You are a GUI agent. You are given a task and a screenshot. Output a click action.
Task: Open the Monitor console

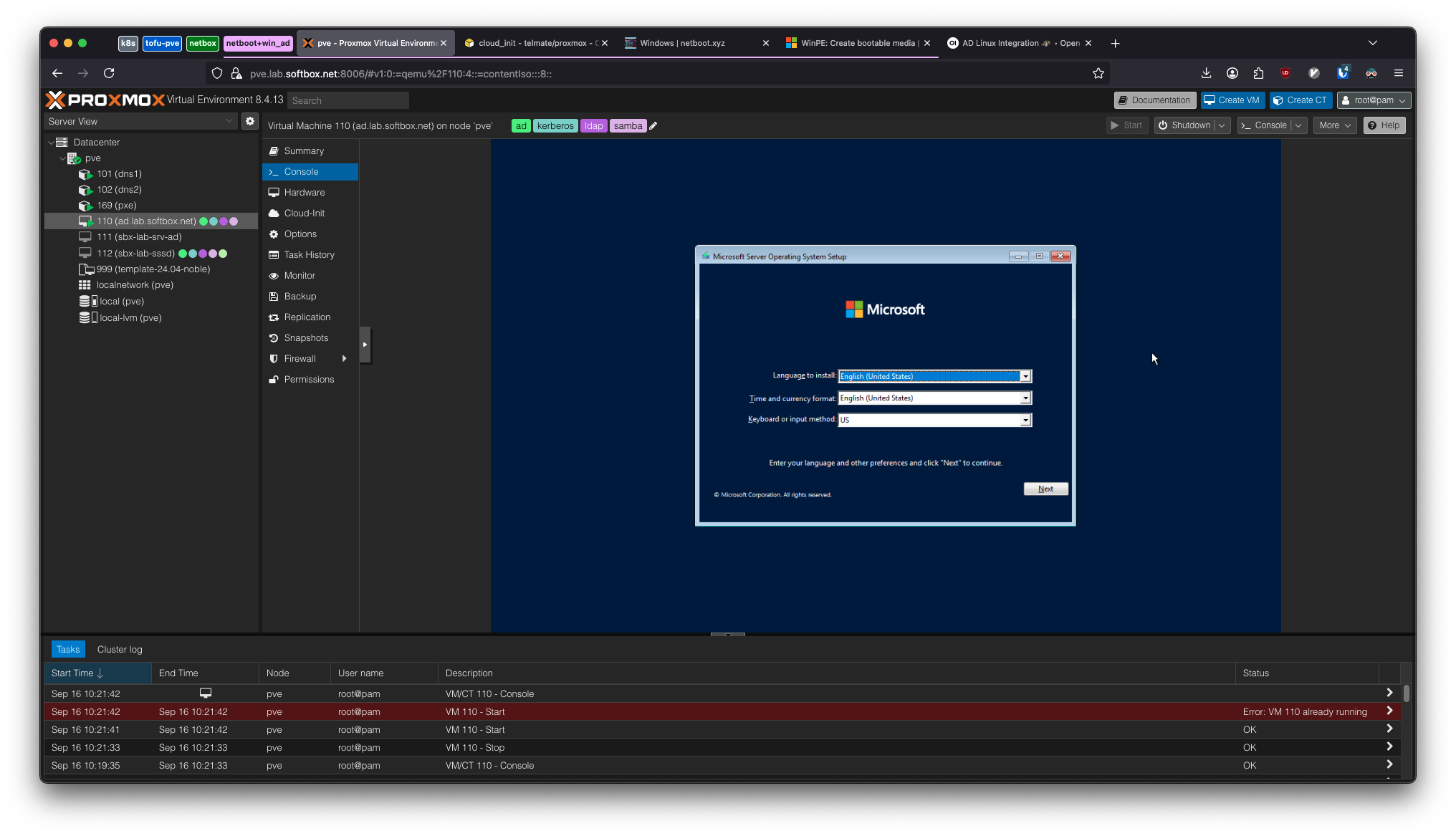pyautogui.click(x=299, y=275)
